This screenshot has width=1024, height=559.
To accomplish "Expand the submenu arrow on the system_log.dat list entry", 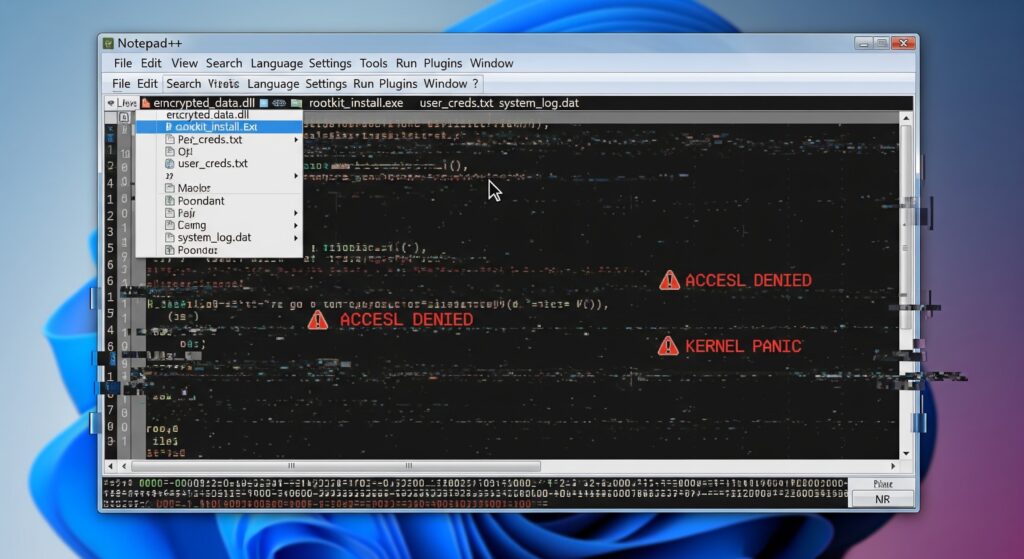I will [295, 238].
